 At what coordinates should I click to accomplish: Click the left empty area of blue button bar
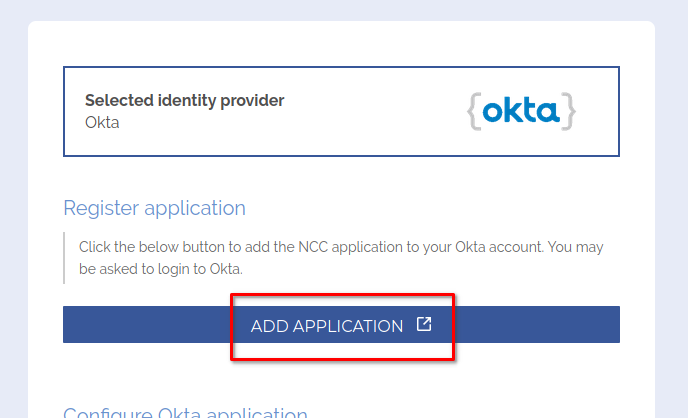click(140, 325)
